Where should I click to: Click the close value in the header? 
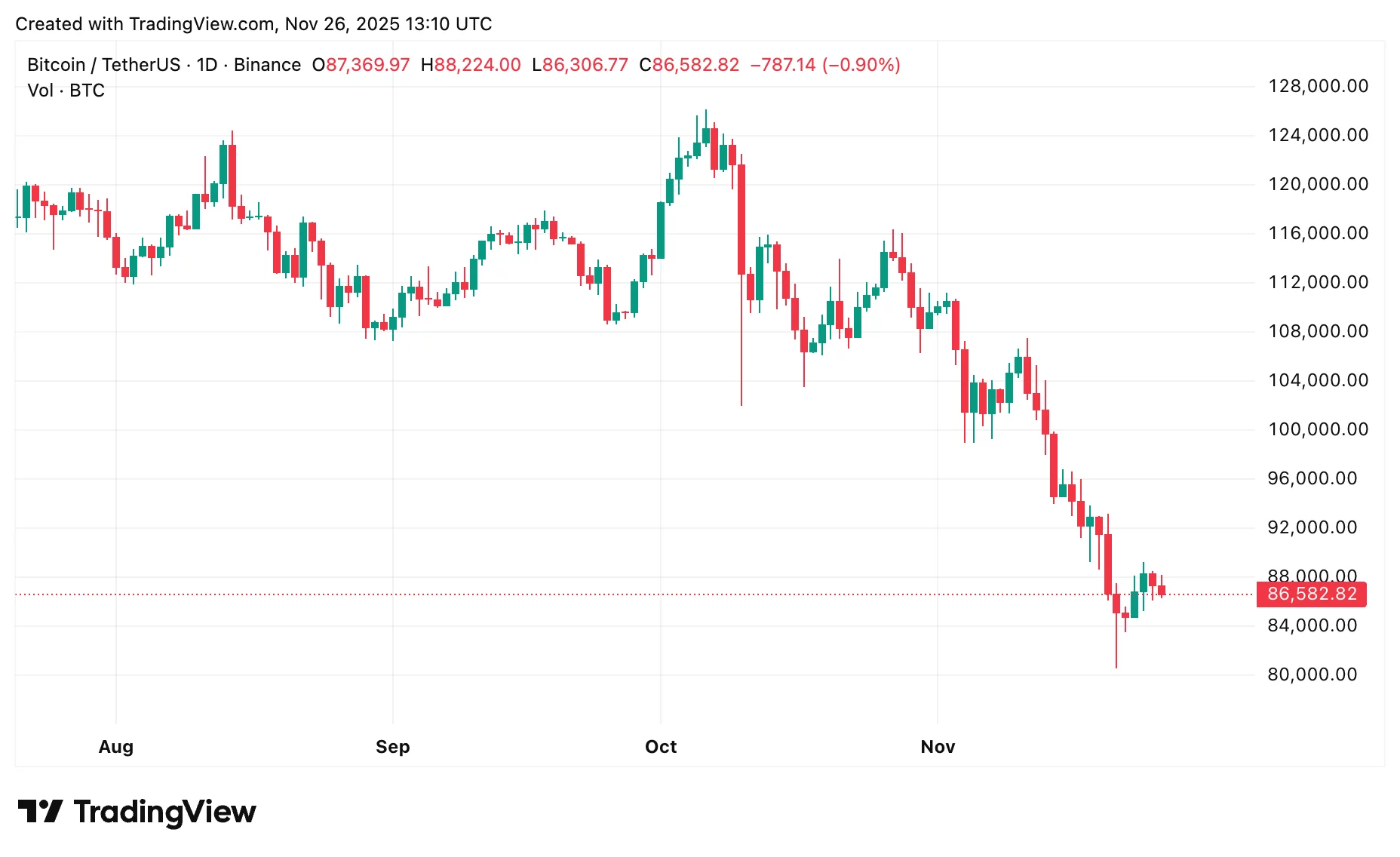click(695, 65)
